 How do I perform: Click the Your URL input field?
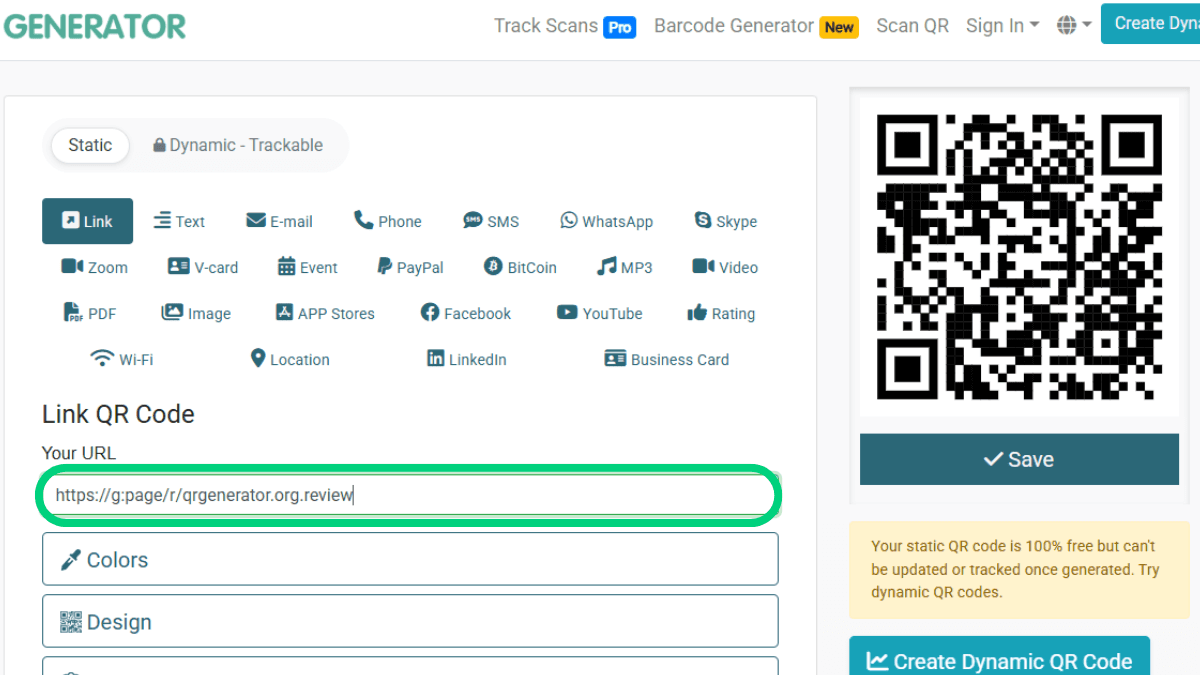410,495
